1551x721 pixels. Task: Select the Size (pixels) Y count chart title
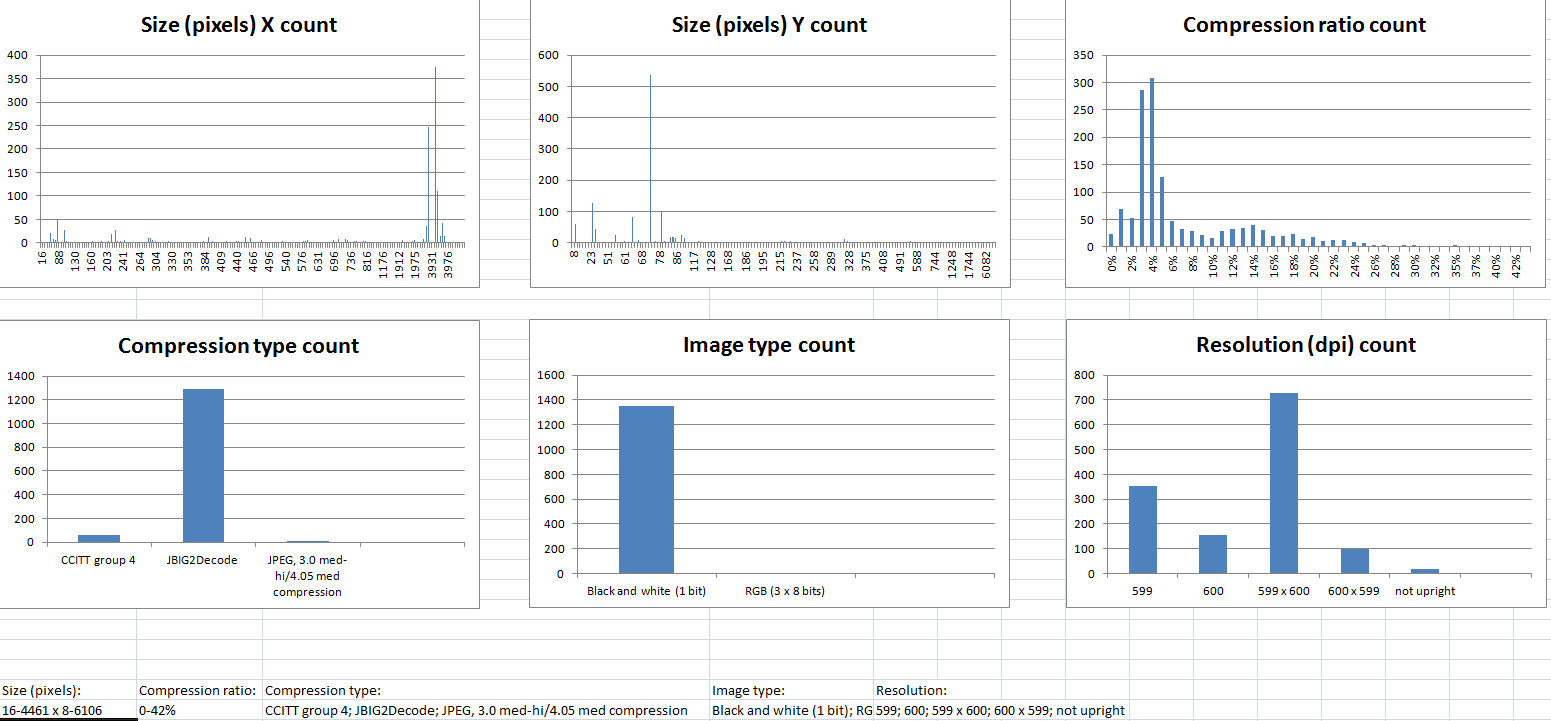pos(770,25)
